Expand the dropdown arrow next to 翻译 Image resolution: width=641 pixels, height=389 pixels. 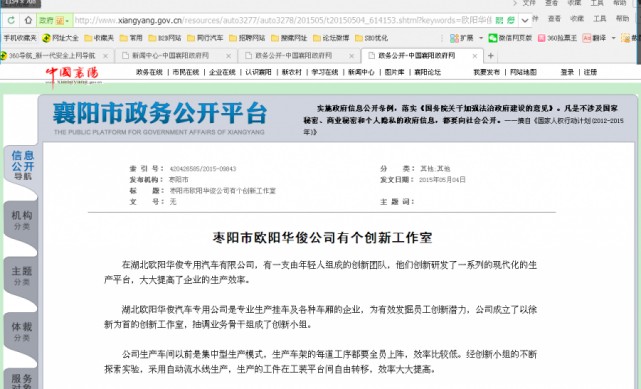click(x=613, y=38)
